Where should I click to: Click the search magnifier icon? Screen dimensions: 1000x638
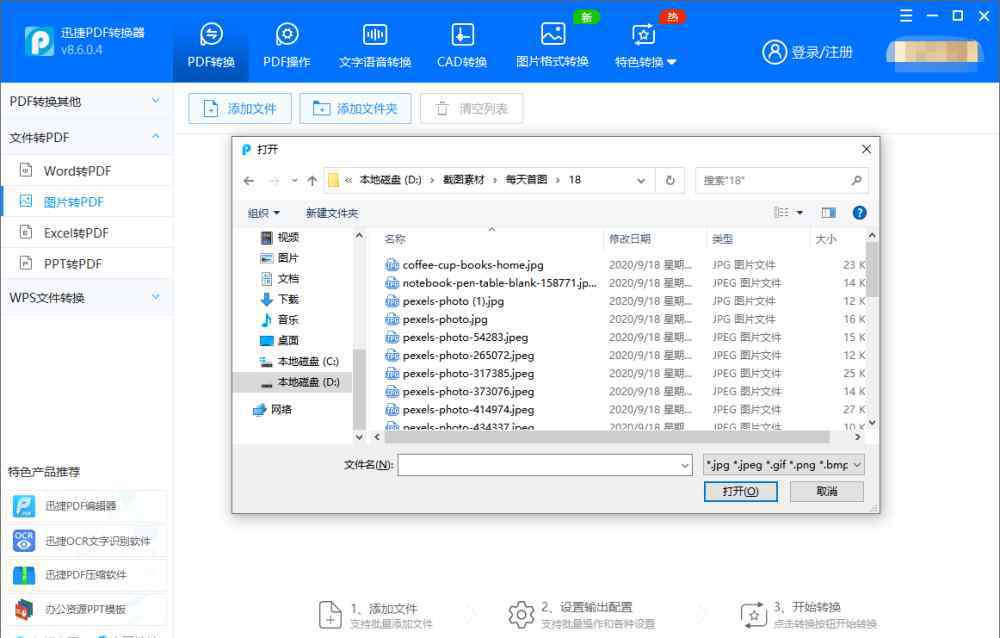point(857,181)
